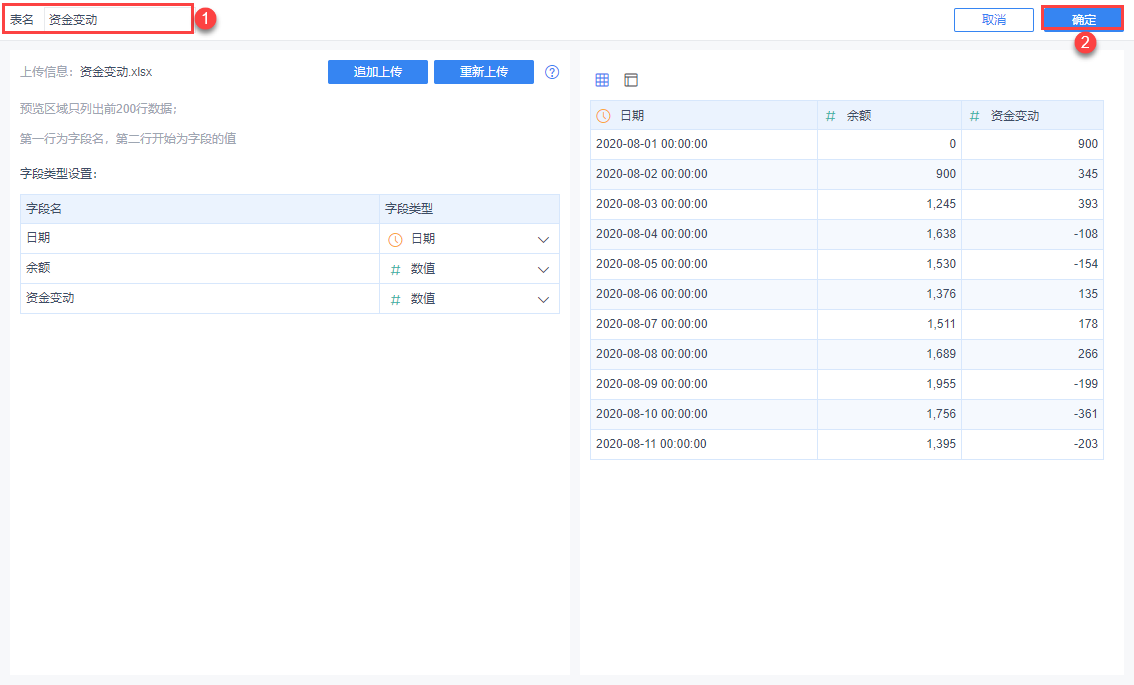Screen dimensions: 1134x685
Task: Select 字段类型 header in field settings table
Action: 469,209
